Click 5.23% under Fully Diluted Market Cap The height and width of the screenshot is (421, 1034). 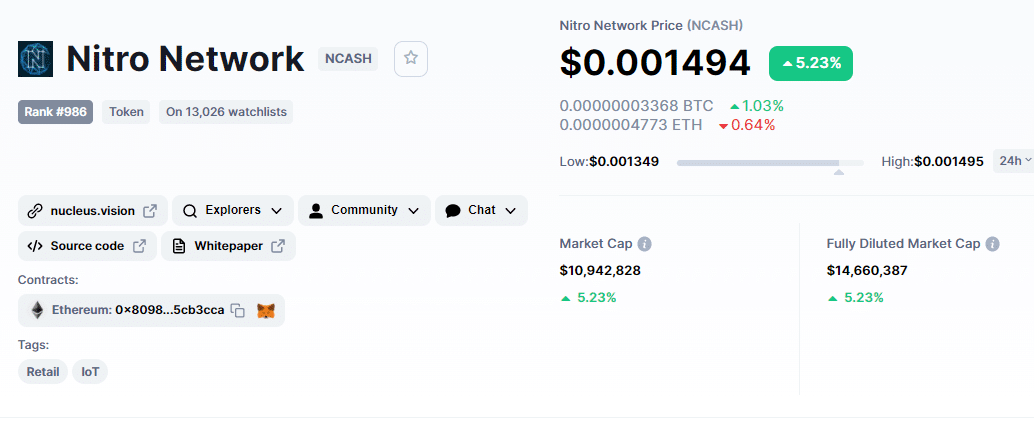(x=855, y=298)
